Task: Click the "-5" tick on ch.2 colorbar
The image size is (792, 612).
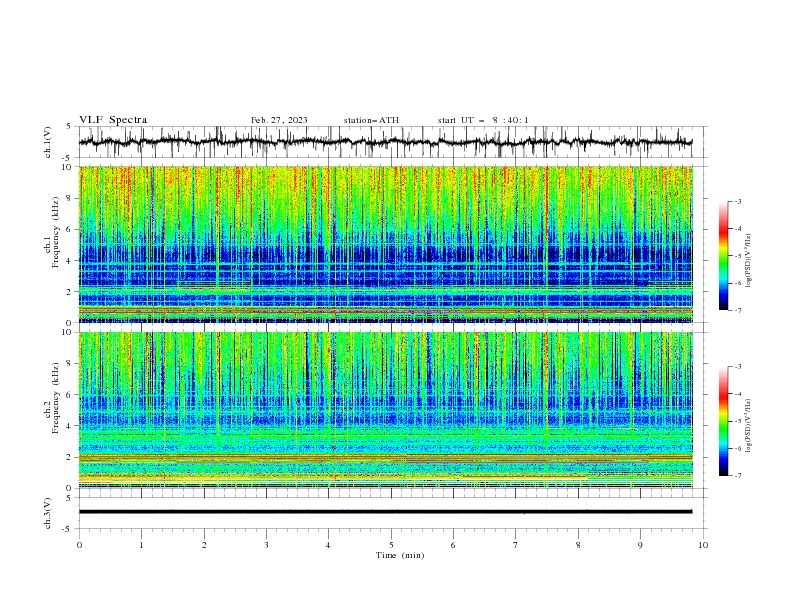Action: (x=738, y=421)
